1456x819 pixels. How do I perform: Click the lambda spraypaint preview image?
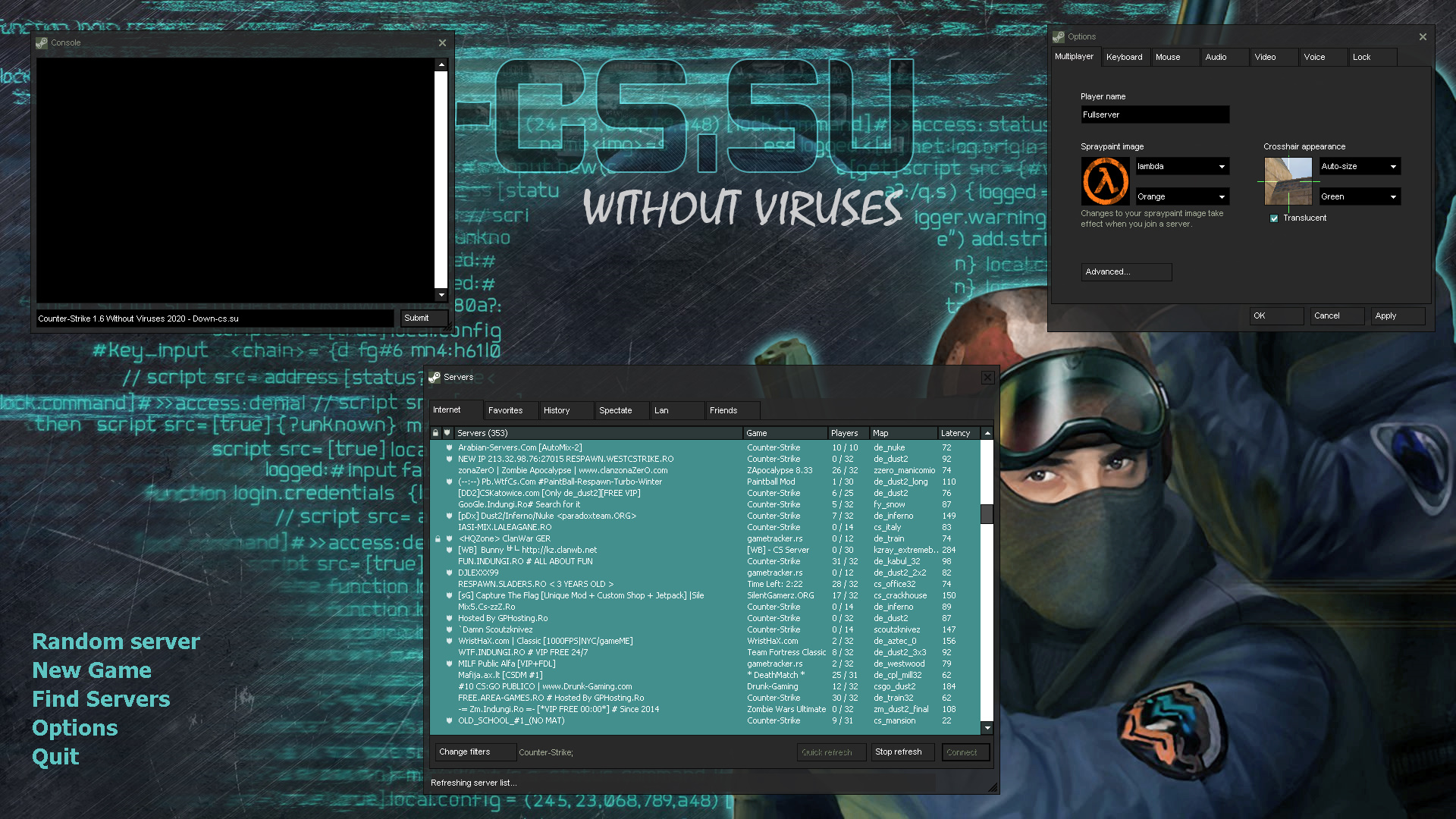click(x=1105, y=181)
